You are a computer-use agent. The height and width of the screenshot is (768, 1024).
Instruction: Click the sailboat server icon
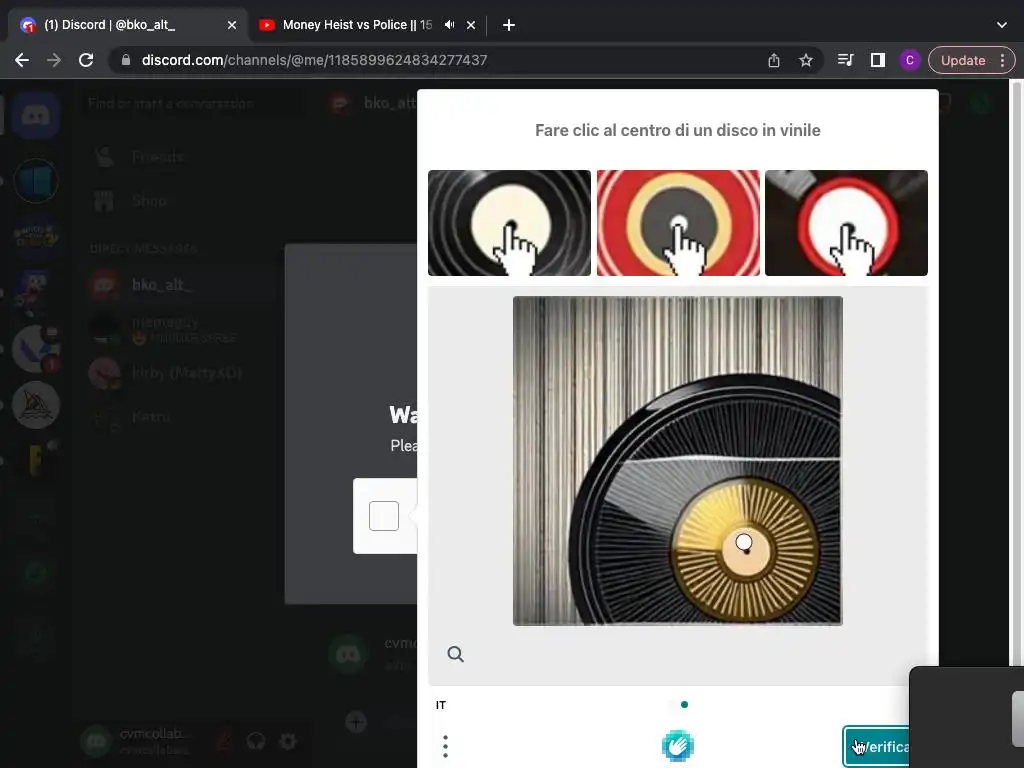click(36, 405)
